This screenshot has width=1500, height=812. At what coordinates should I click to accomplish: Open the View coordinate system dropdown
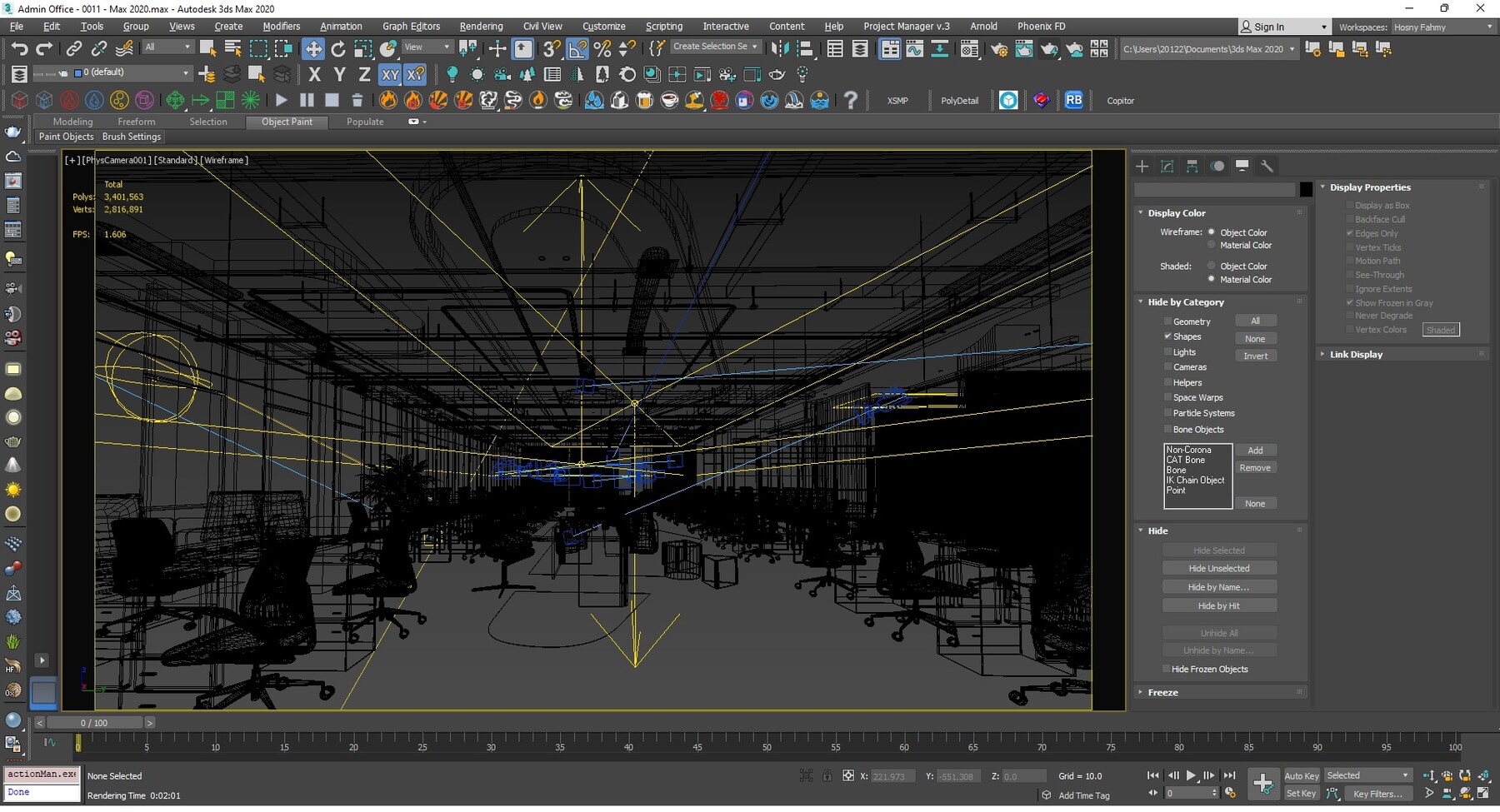click(x=427, y=47)
